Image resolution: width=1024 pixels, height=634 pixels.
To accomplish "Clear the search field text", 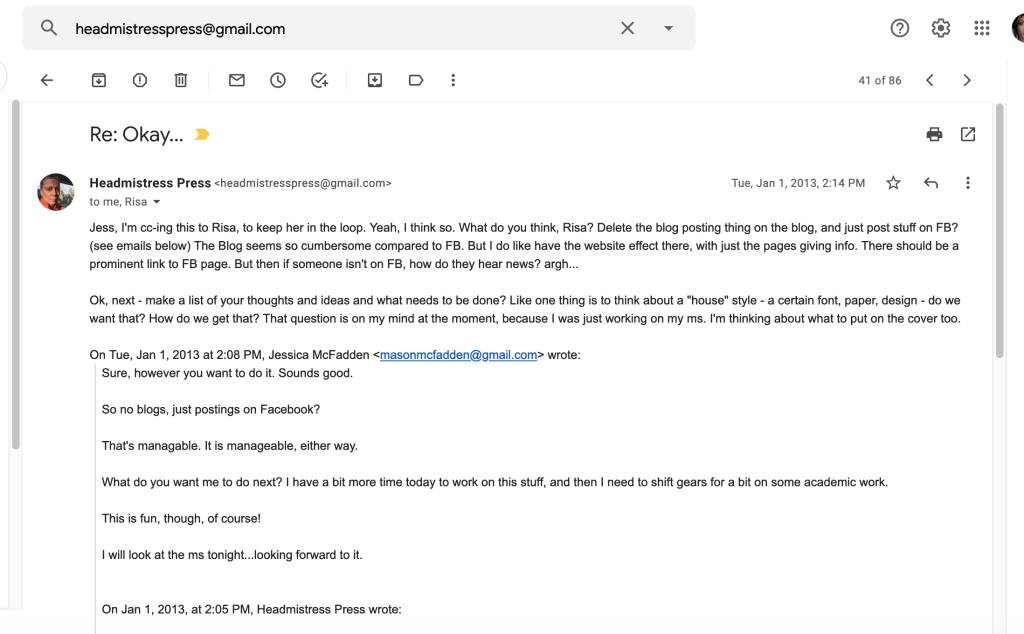I will 627,28.
